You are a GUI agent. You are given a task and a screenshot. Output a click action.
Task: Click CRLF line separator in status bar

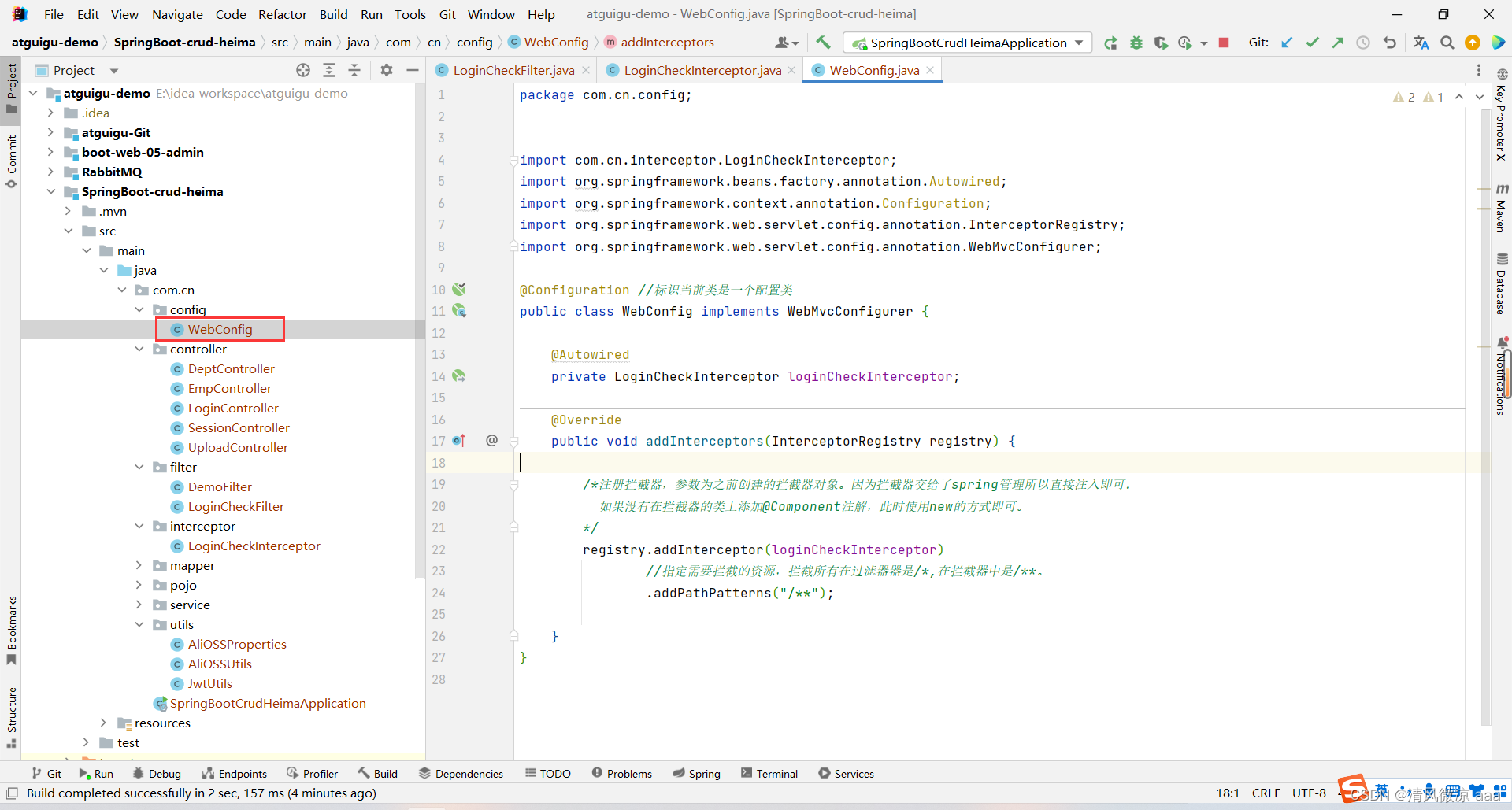[x=1266, y=793]
